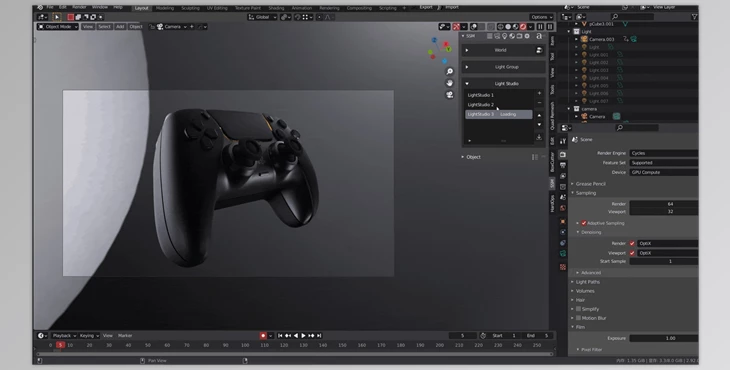The width and height of the screenshot is (730, 370).
Task: Collapse the Light collection in outliner
Action: (x=569, y=32)
